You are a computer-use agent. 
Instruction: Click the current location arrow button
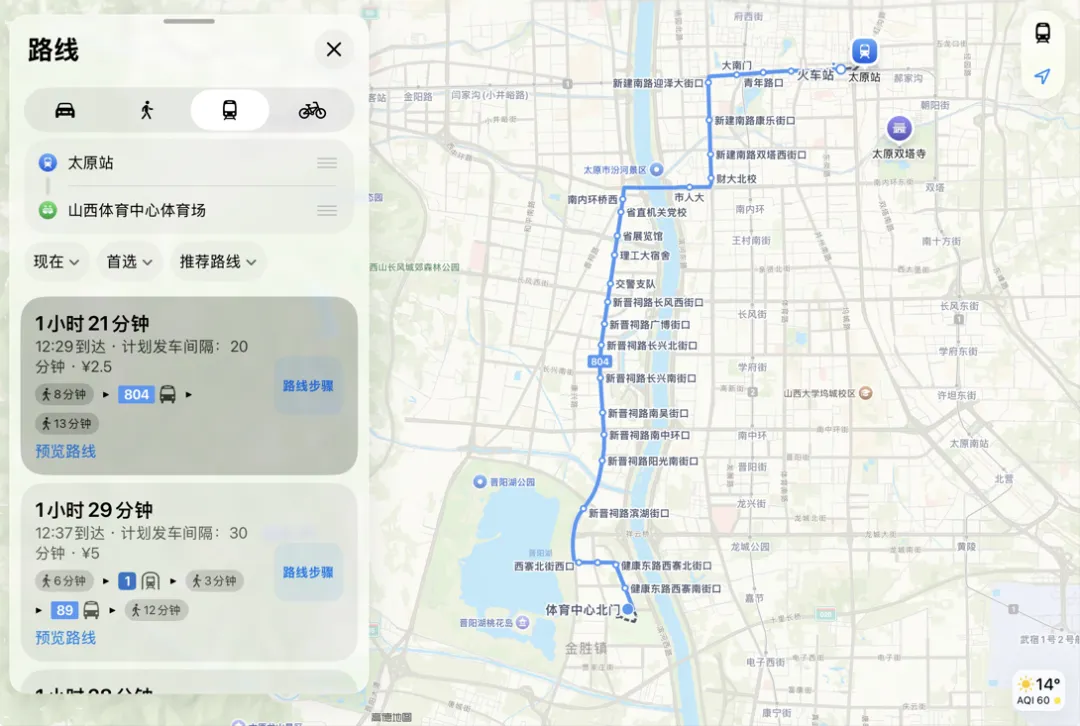coord(1043,76)
